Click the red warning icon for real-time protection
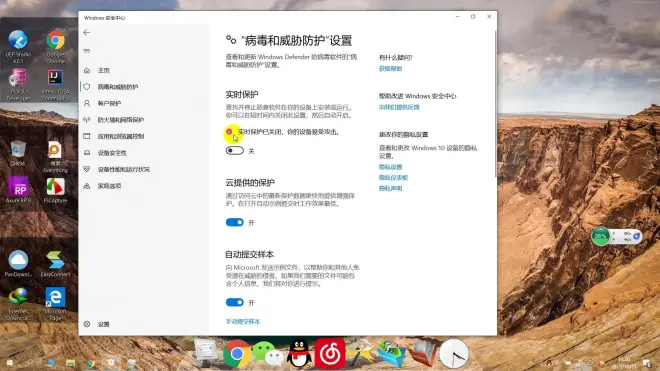The width and height of the screenshot is (660, 371). pyautogui.click(x=229, y=132)
